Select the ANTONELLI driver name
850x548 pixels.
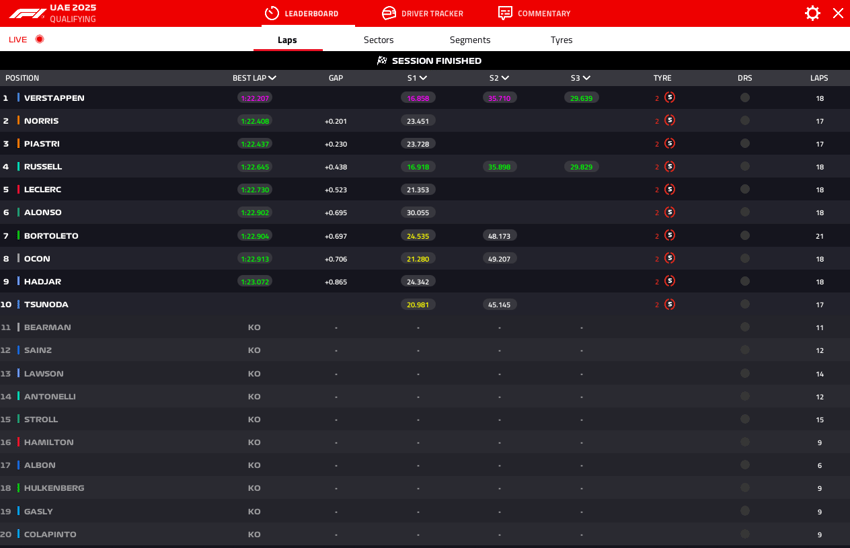point(50,396)
